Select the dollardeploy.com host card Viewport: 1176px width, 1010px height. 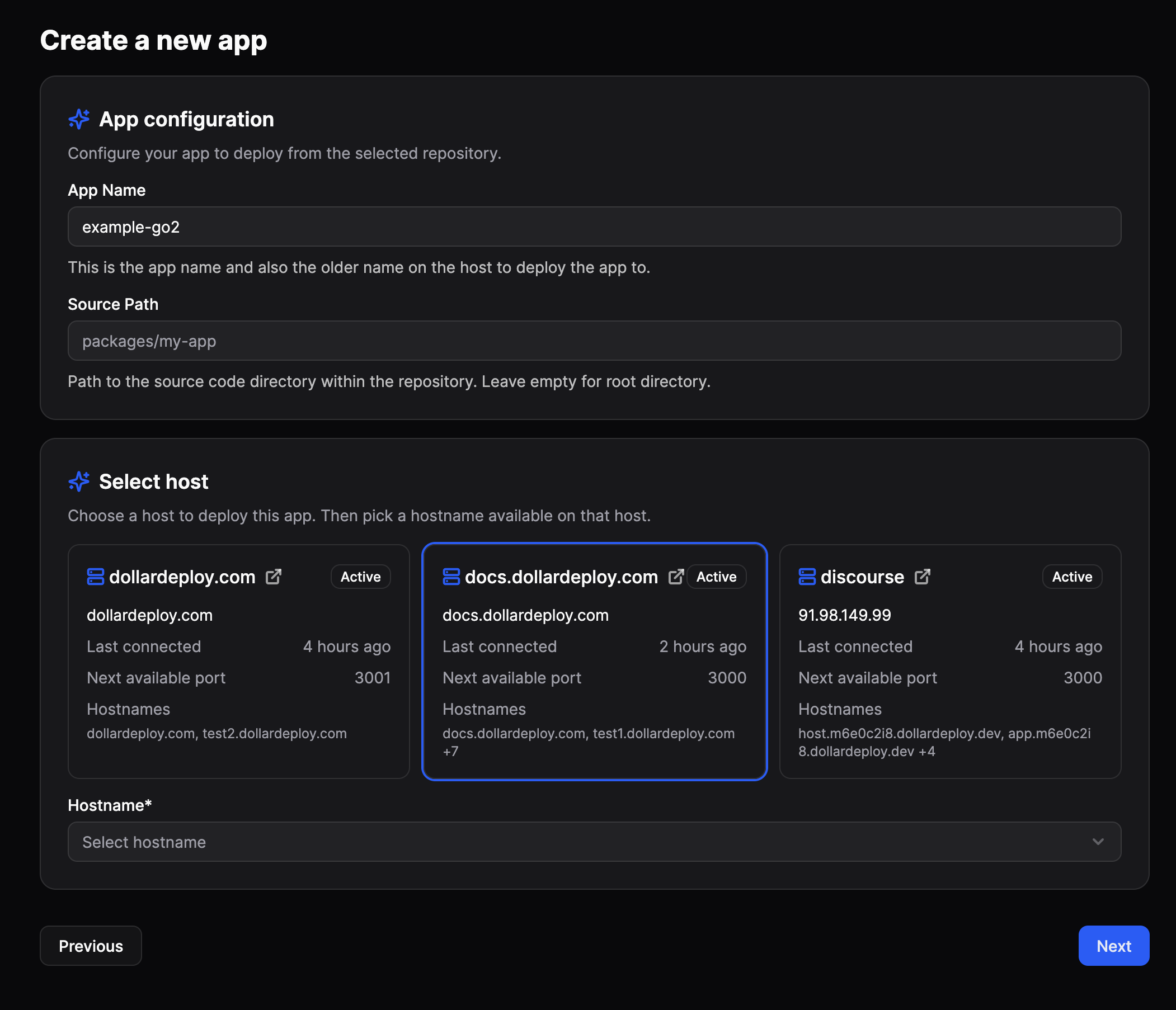[238, 669]
